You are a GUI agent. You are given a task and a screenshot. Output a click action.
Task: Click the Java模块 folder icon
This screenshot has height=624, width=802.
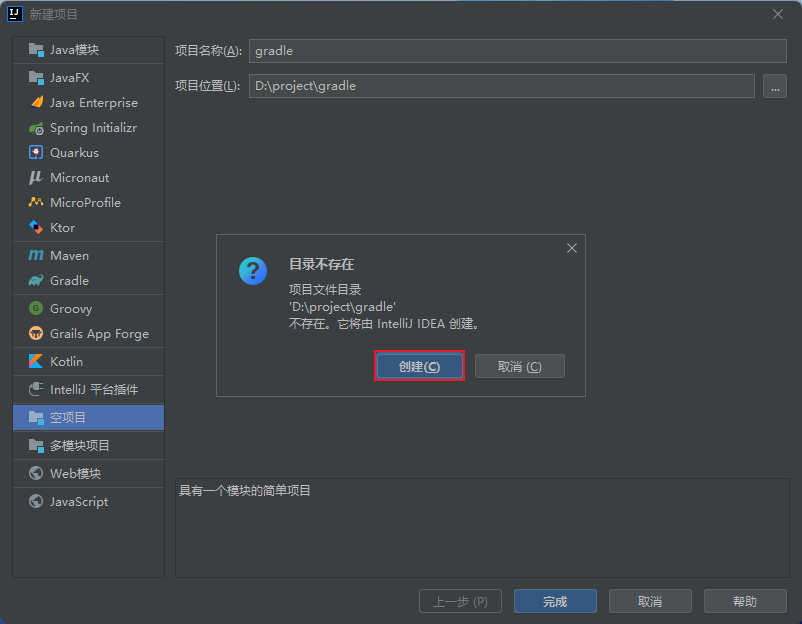(x=36, y=50)
